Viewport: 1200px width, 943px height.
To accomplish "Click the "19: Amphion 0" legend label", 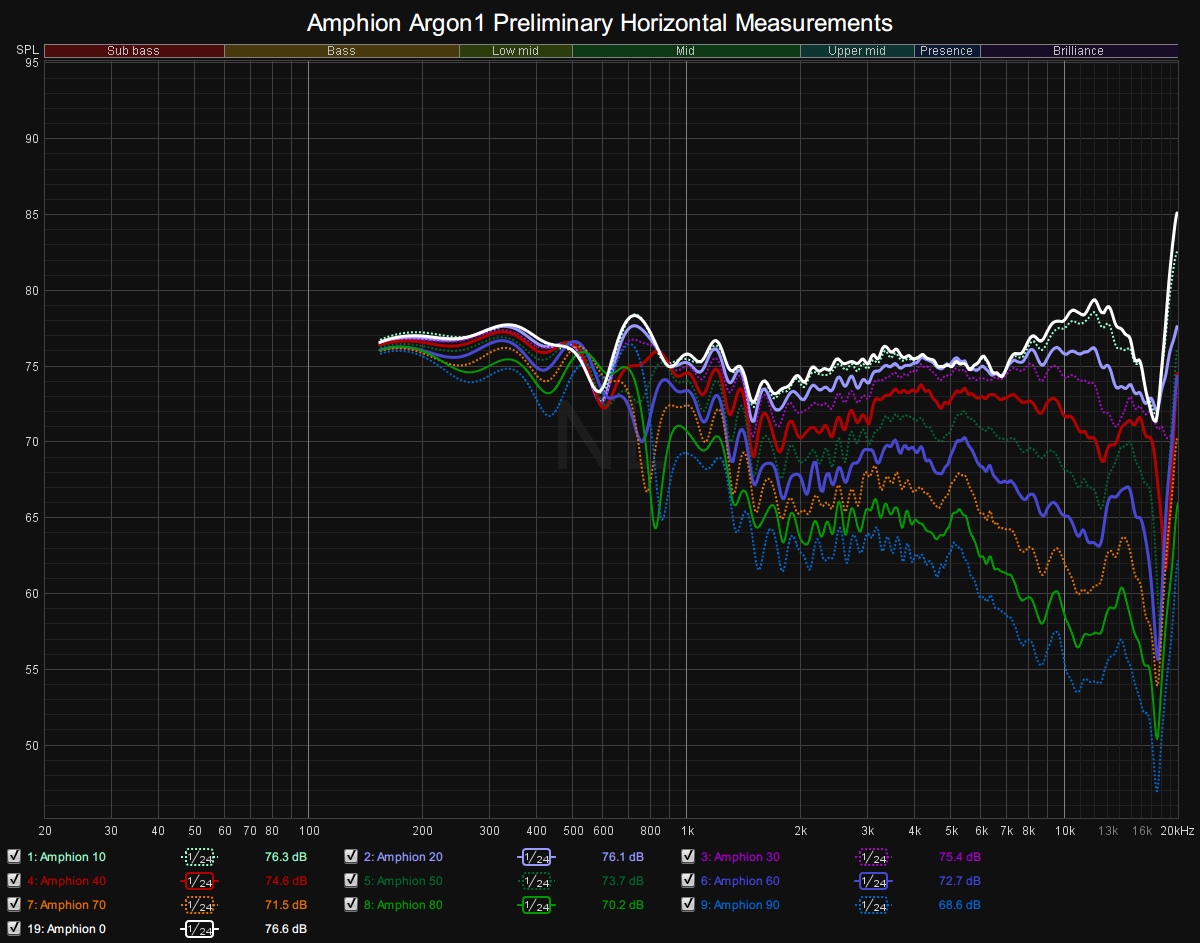I will [x=66, y=929].
